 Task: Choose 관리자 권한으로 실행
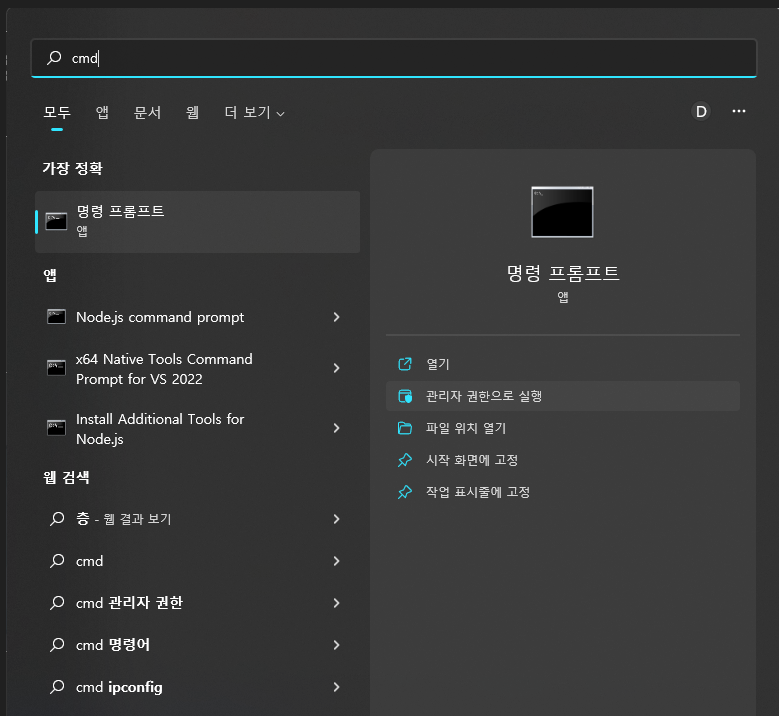click(x=563, y=396)
